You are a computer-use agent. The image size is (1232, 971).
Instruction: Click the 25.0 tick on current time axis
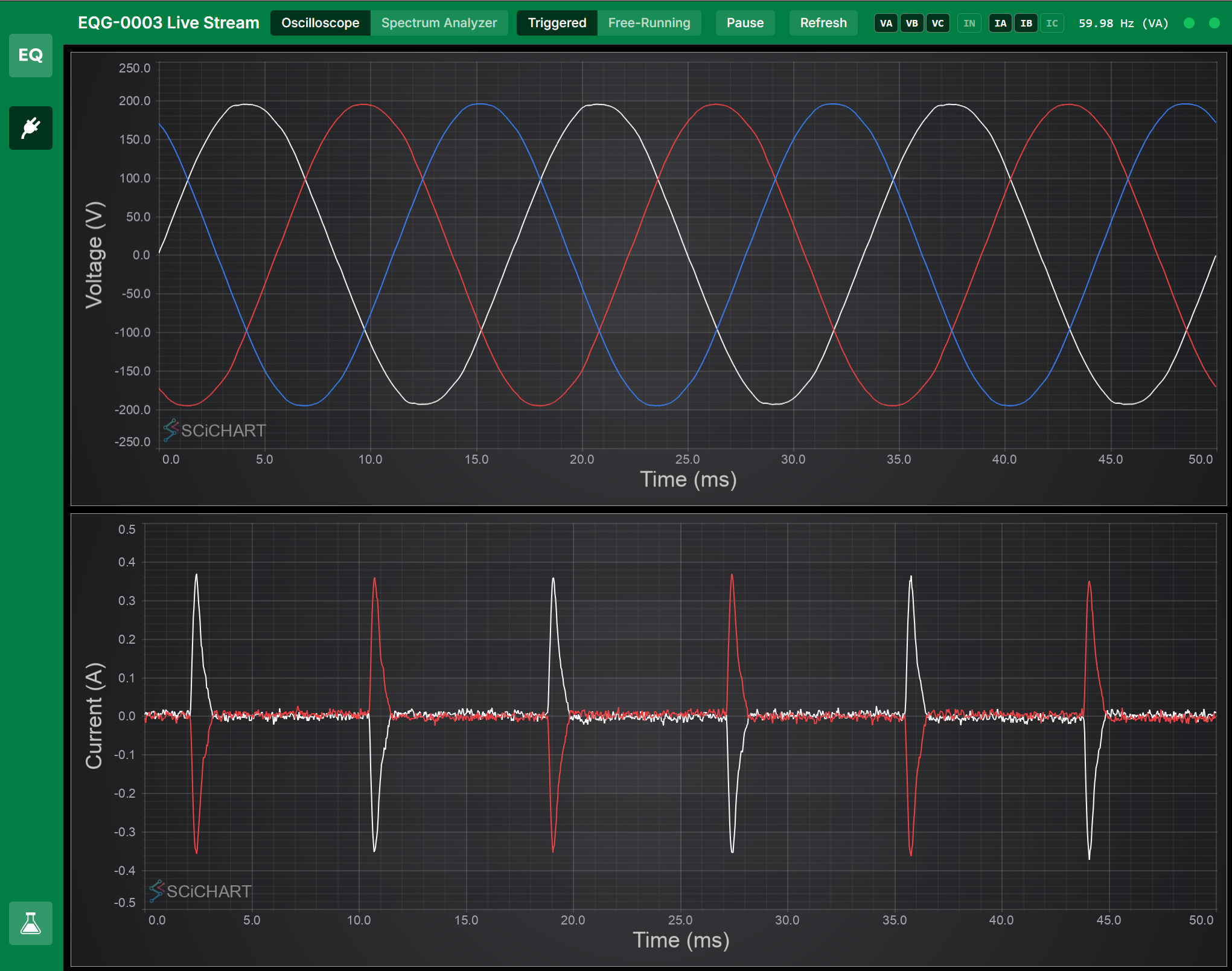pos(680,920)
